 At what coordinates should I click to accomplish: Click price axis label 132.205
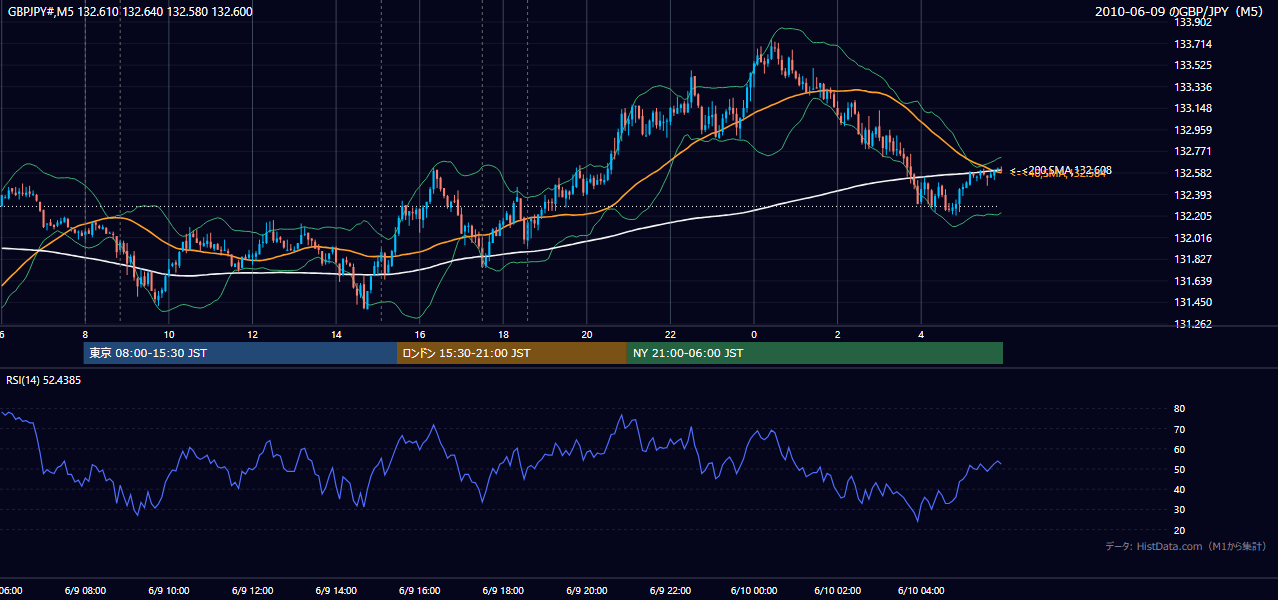[1192, 216]
